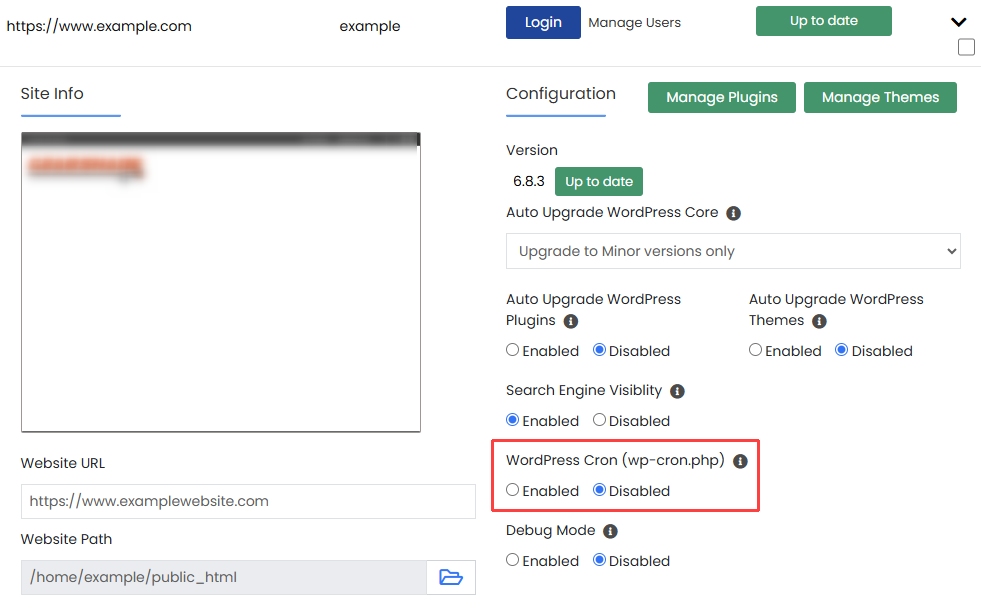Click info icon next to Auto Upgrade Themes

[819, 321]
